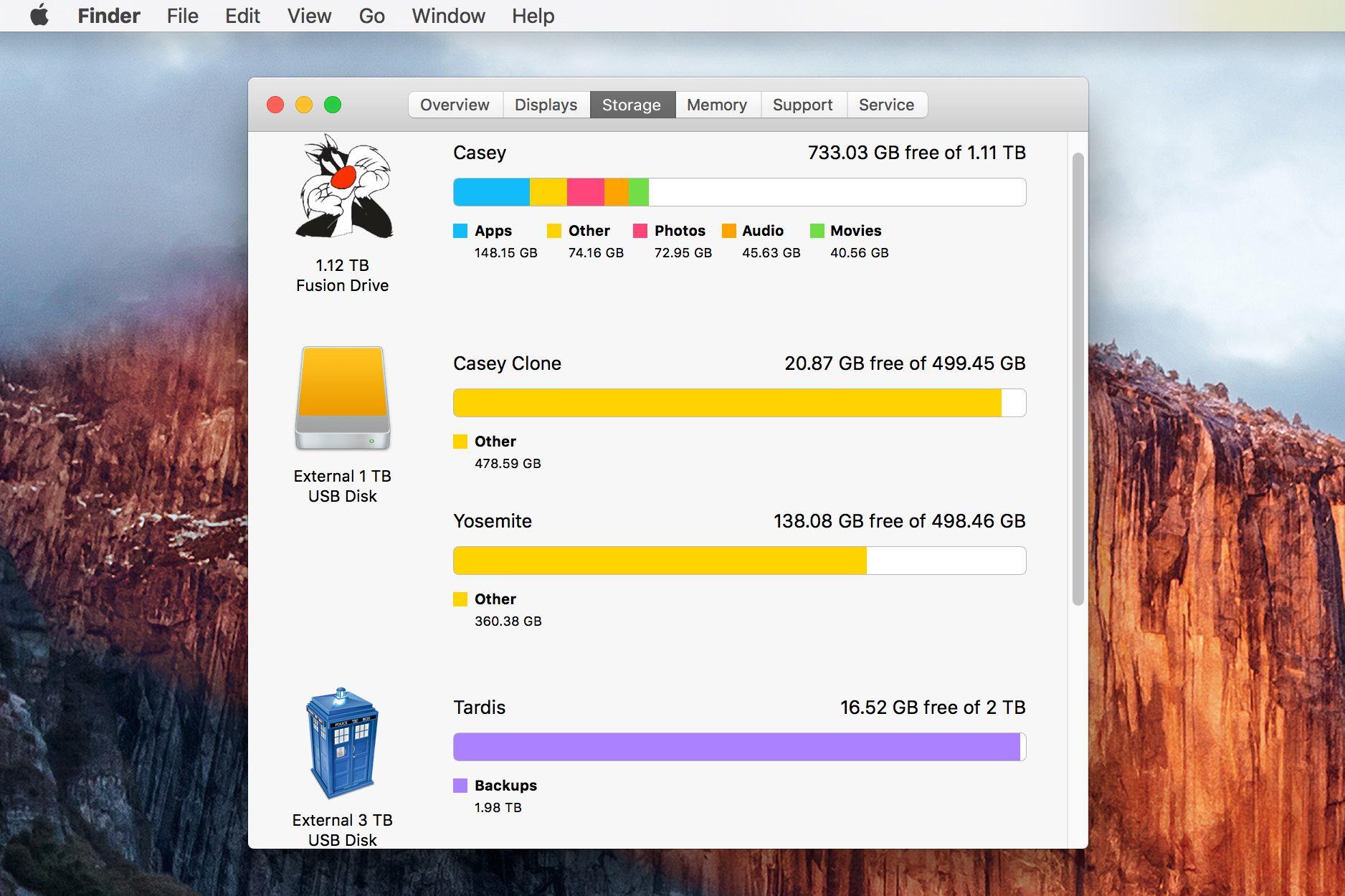This screenshot has width=1345, height=896.
Task: Click the Apps size 148.15 GB
Action: coord(505,253)
